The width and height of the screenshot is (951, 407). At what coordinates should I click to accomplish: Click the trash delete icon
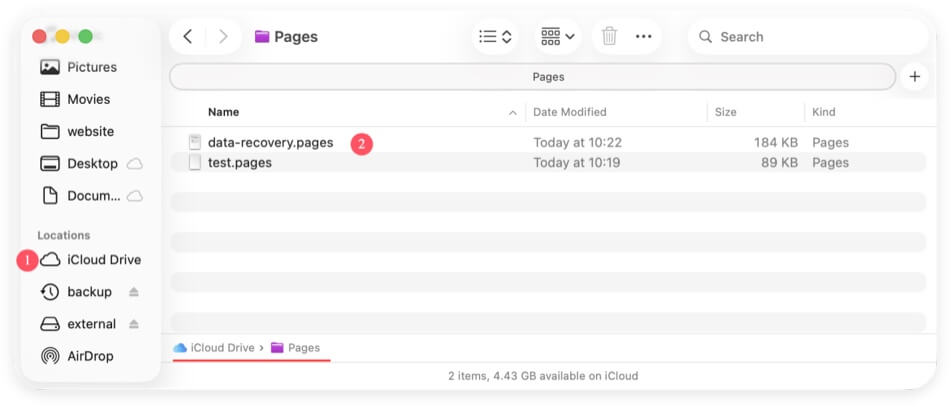point(609,36)
